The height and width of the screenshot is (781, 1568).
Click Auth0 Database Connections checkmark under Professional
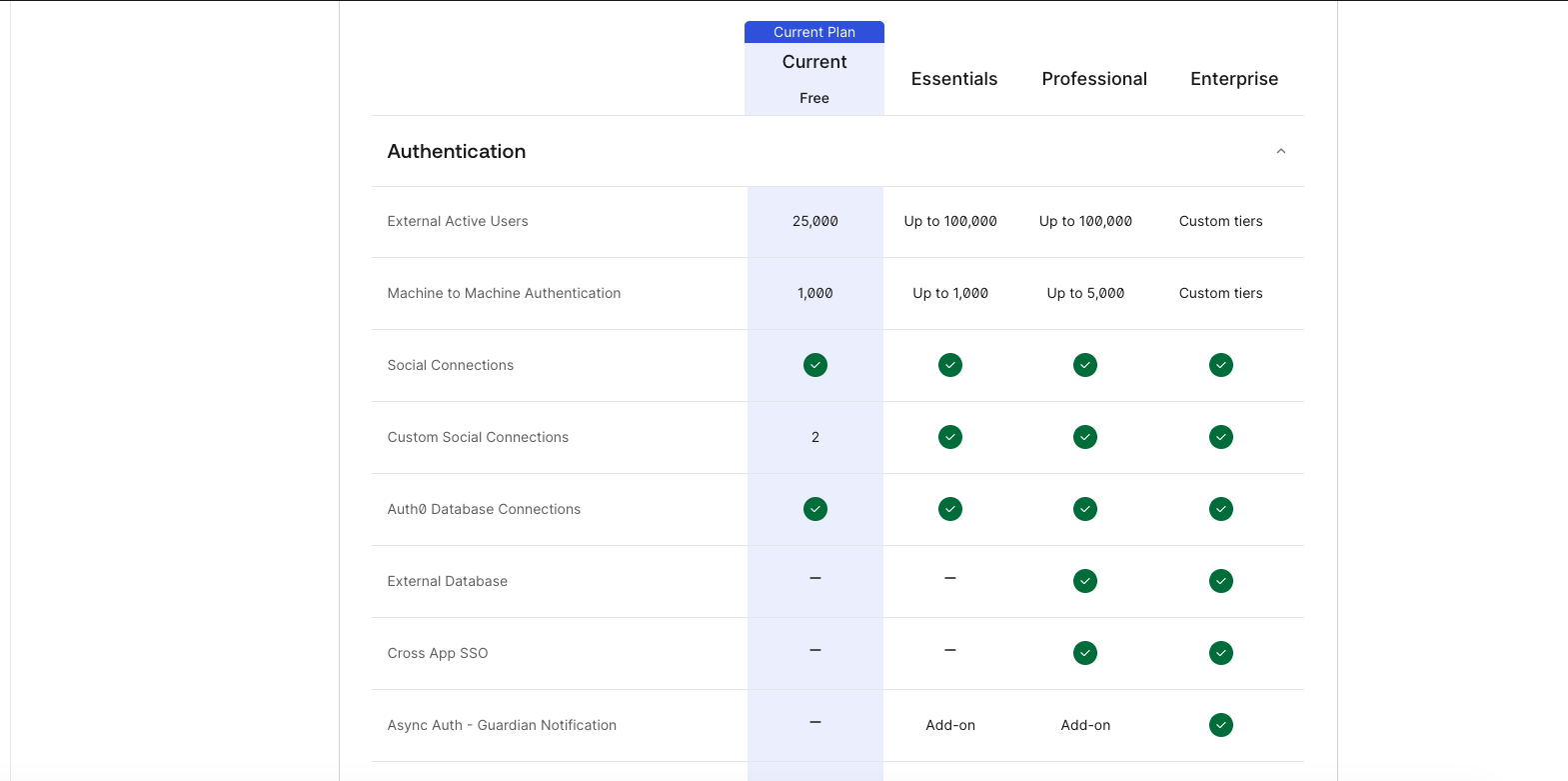[x=1085, y=509]
